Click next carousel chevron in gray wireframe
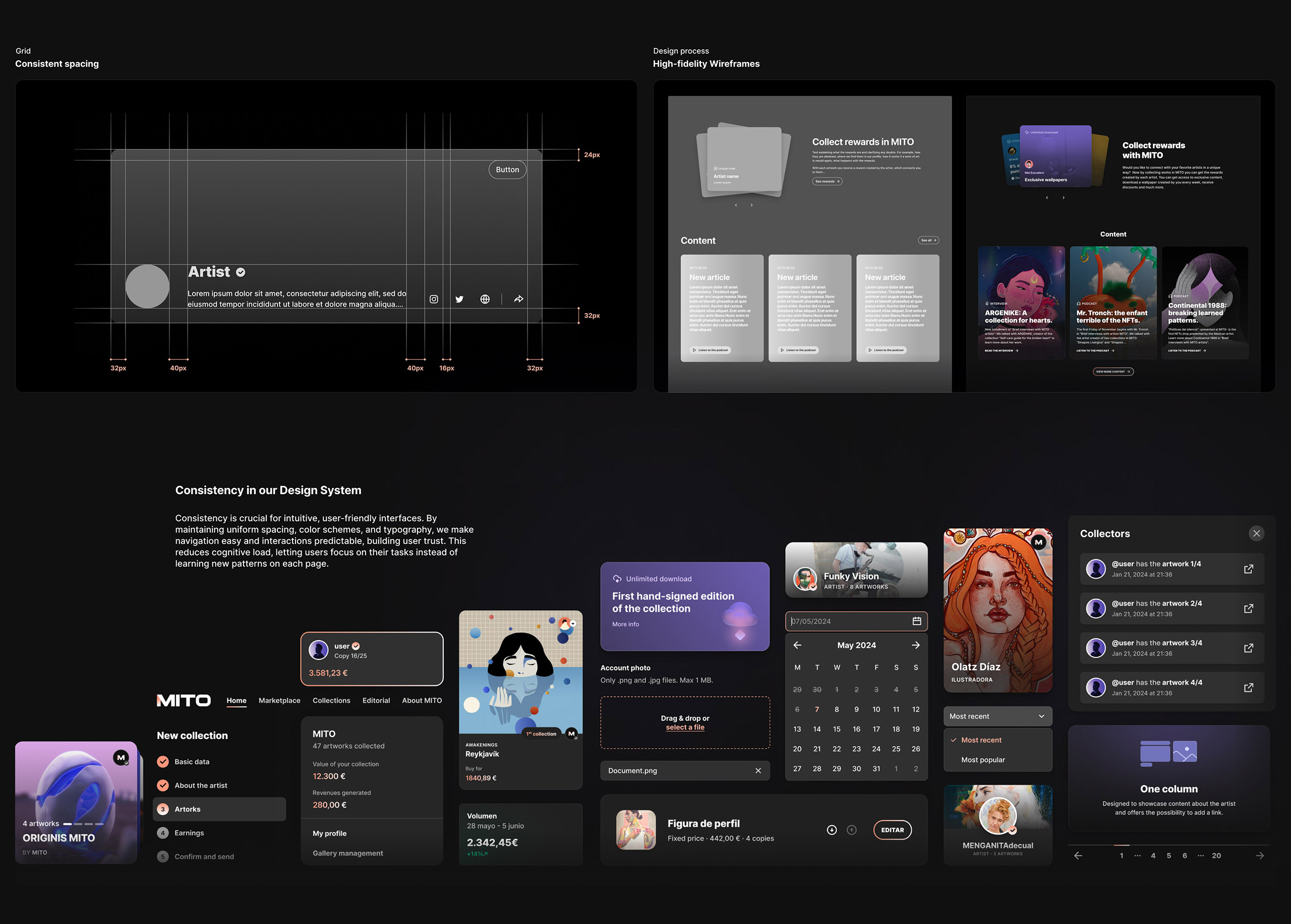1291x924 pixels. 751,205
